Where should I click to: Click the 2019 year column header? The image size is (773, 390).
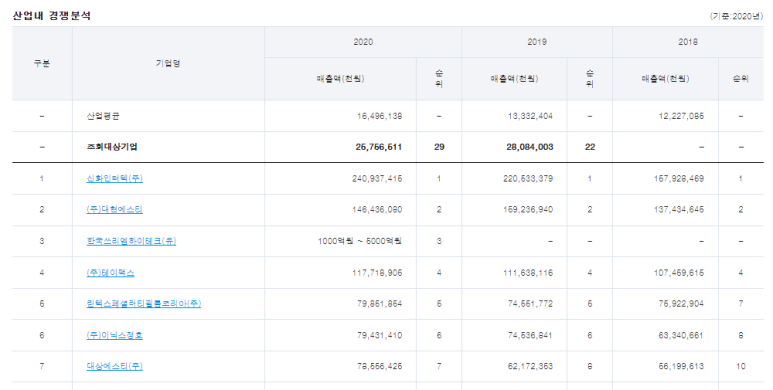pyautogui.click(x=537, y=42)
